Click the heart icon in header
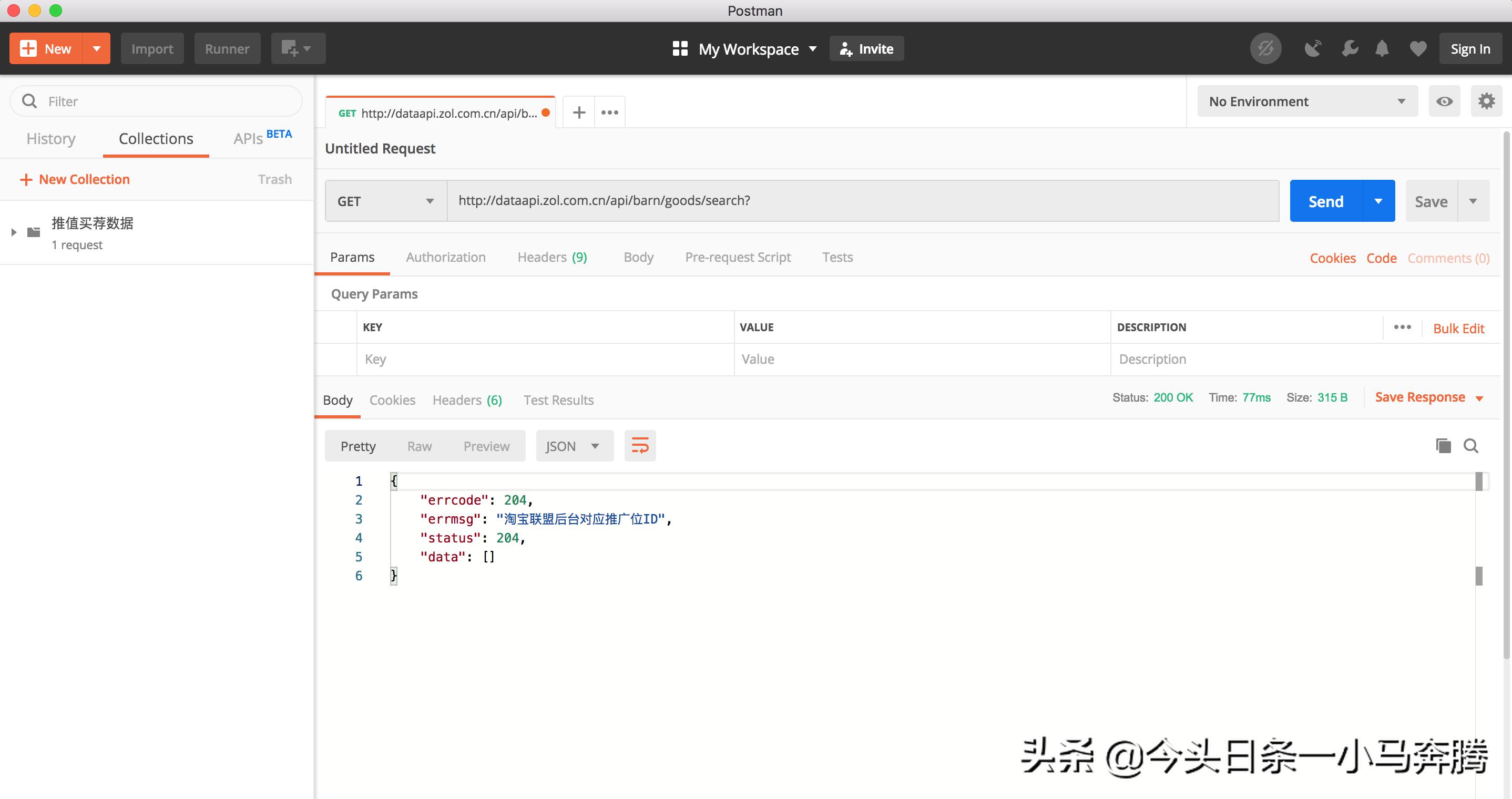 point(1417,49)
